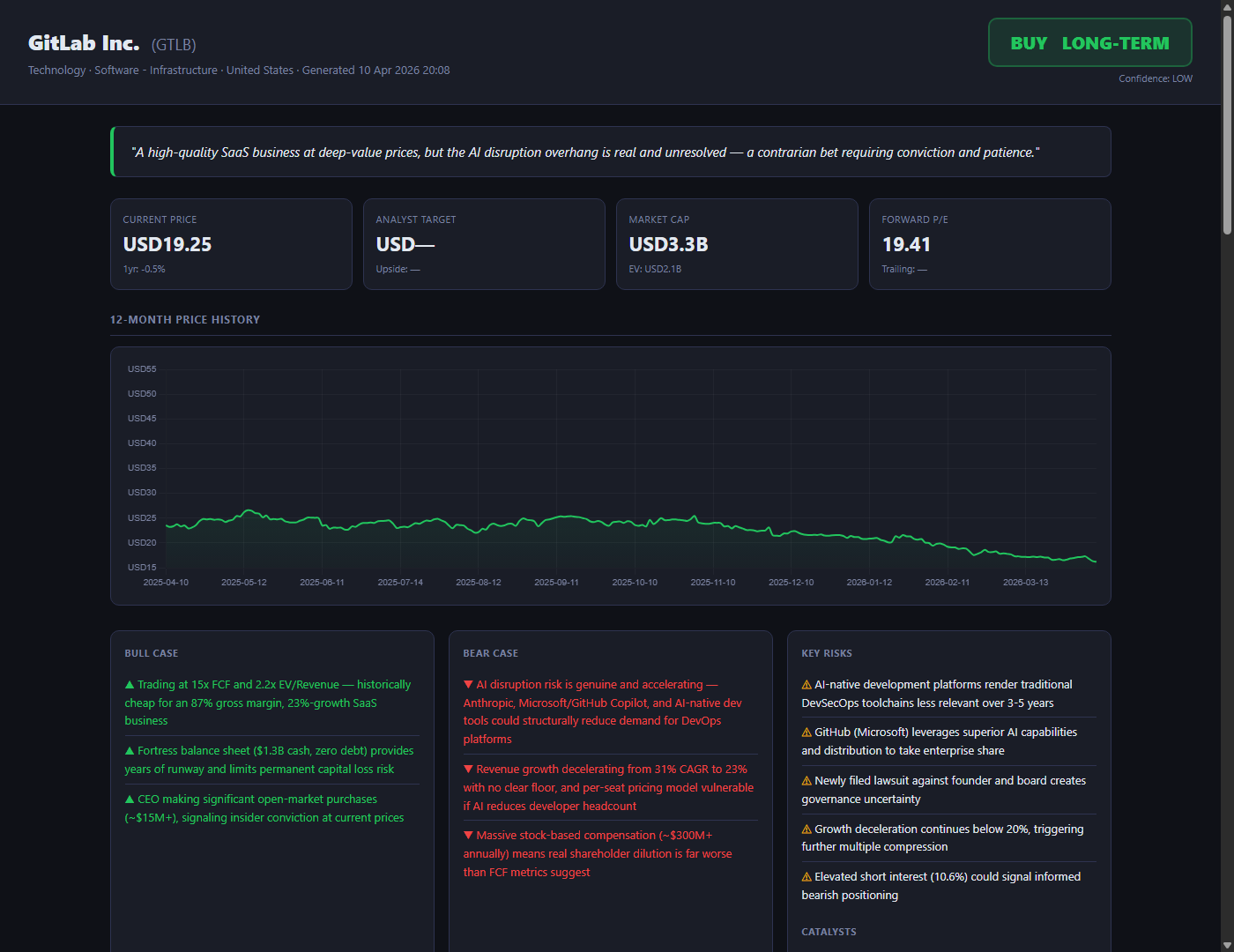Click the Current Price USD19.25 value
This screenshot has height=952, width=1234.
coord(167,245)
